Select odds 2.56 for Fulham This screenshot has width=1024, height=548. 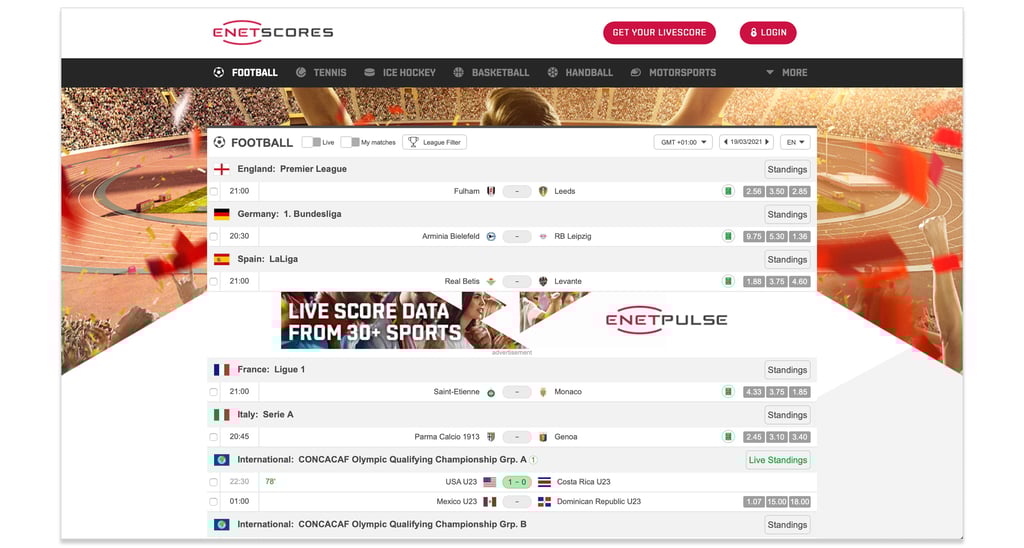(x=754, y=191)
